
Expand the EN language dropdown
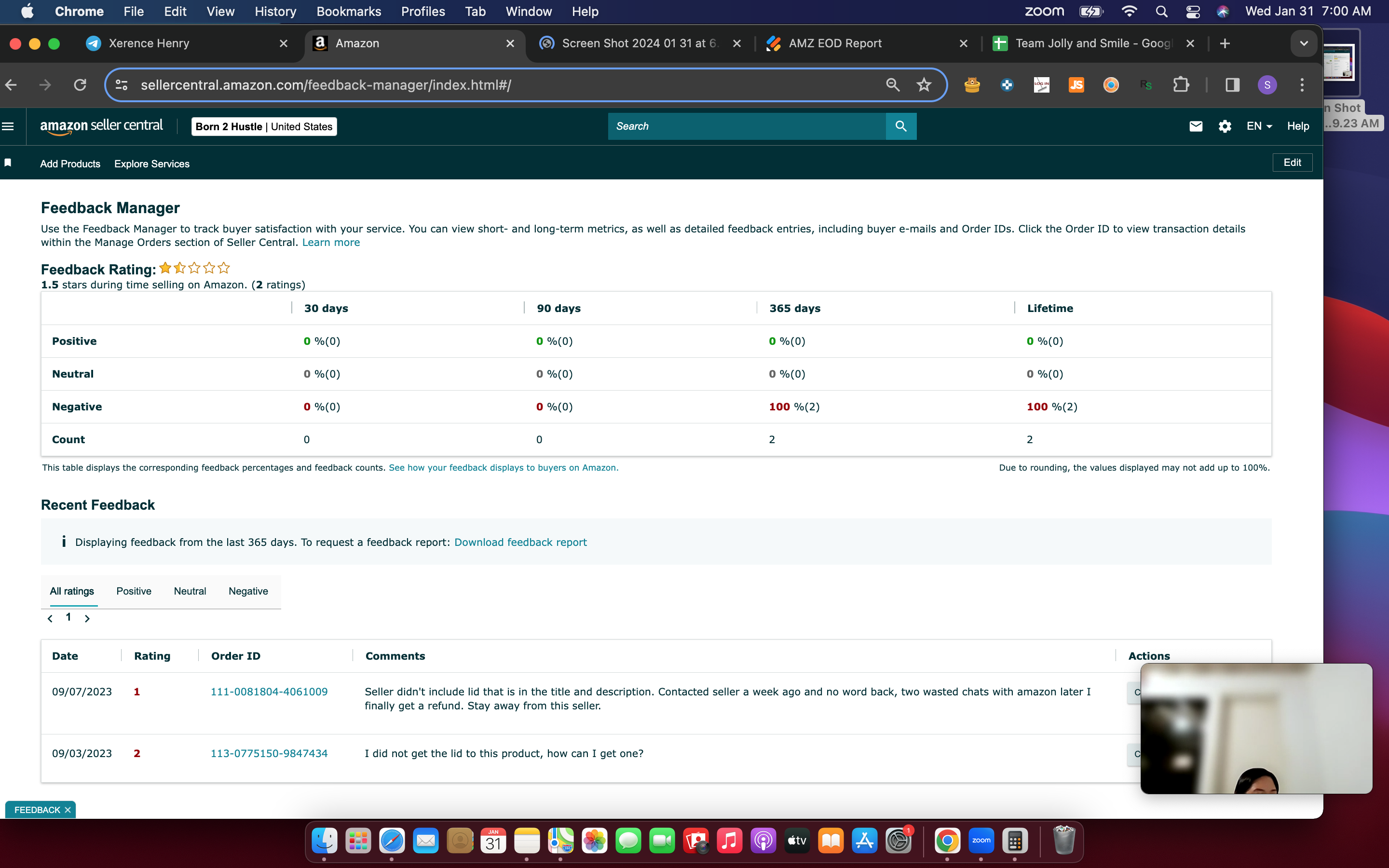tap(1259, 126)
